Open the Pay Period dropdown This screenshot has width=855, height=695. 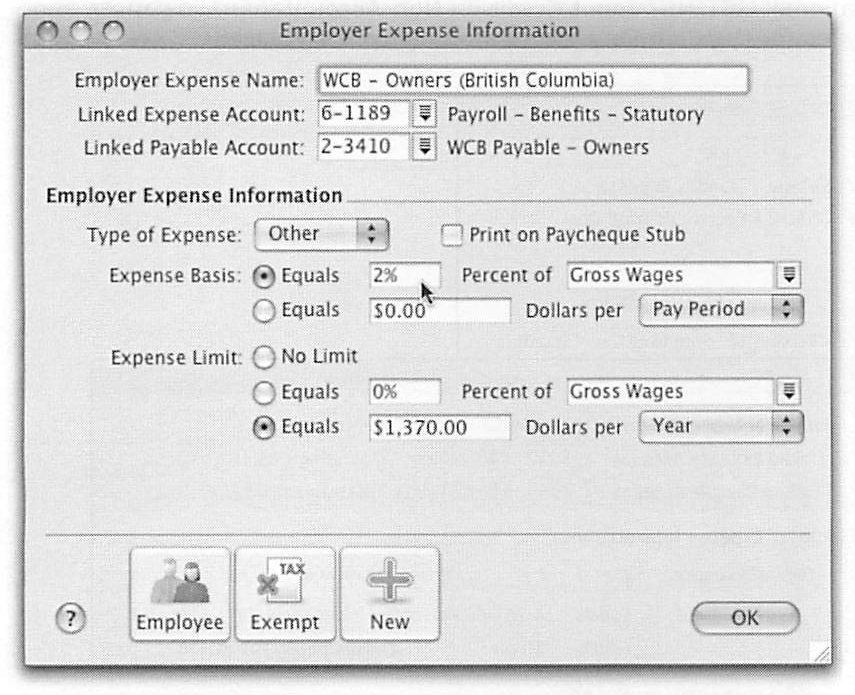(721, 310)
